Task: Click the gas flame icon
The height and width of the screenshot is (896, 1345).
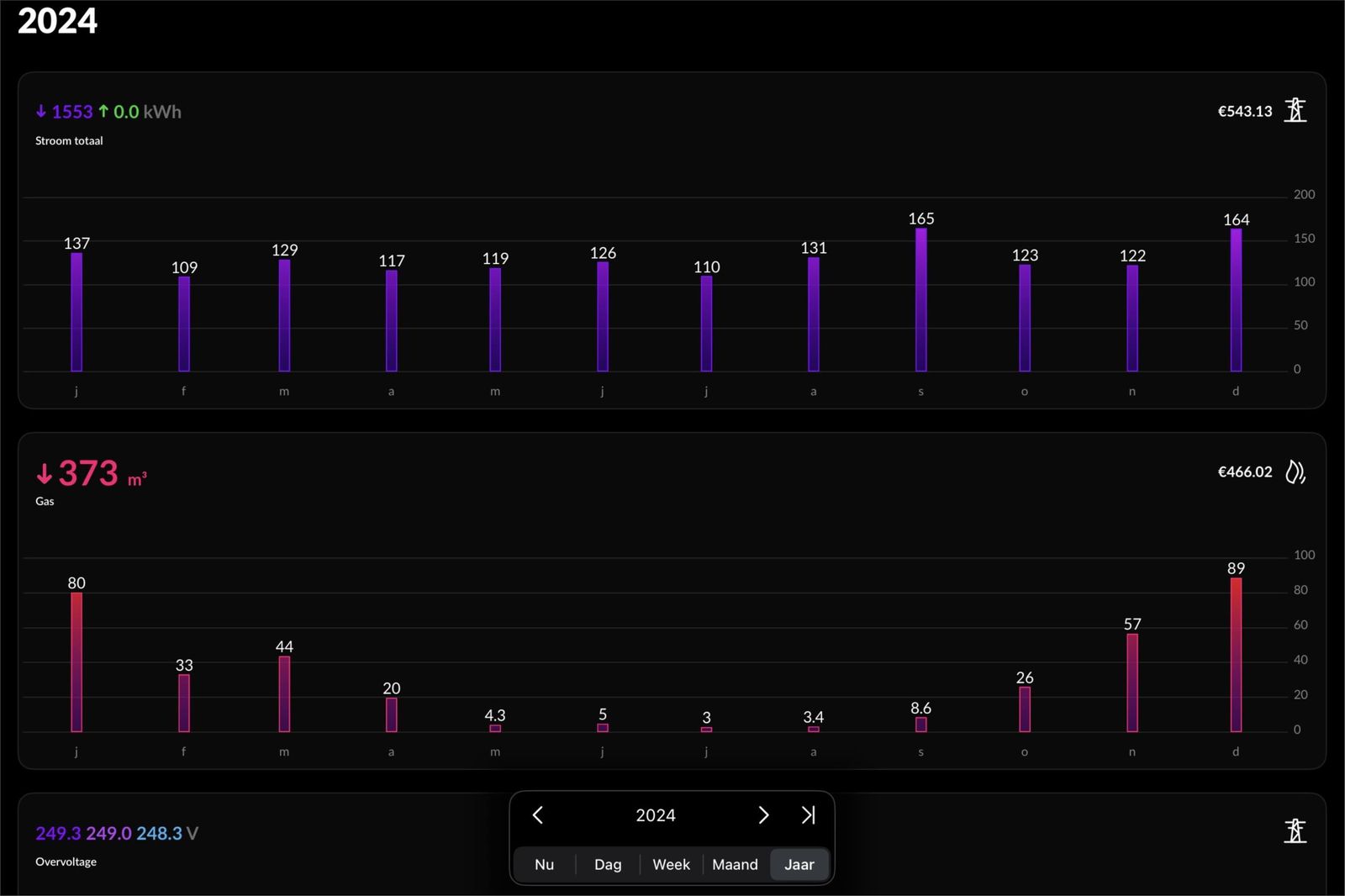Action: [1295, 472]
